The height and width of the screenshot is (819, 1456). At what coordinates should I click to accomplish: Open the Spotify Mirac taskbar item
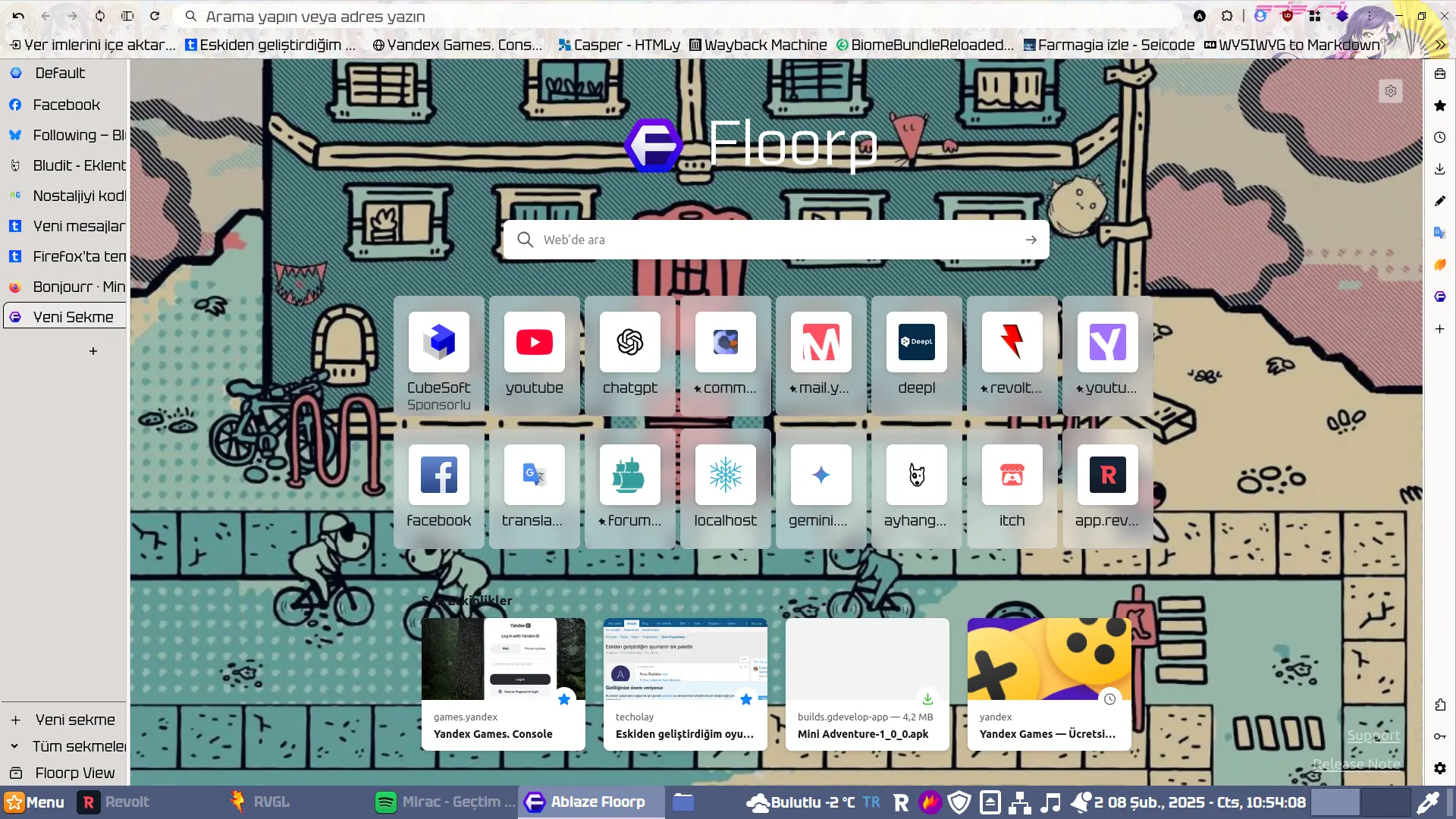point(446,802)
